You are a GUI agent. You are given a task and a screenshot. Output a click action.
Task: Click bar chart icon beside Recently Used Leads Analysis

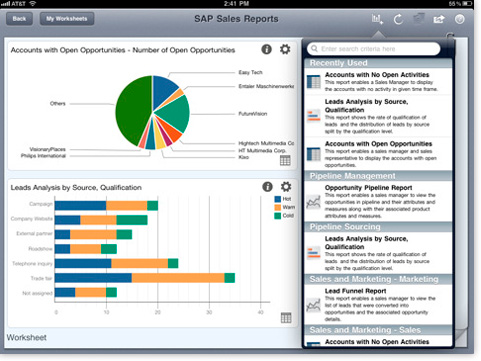point(314,116)
